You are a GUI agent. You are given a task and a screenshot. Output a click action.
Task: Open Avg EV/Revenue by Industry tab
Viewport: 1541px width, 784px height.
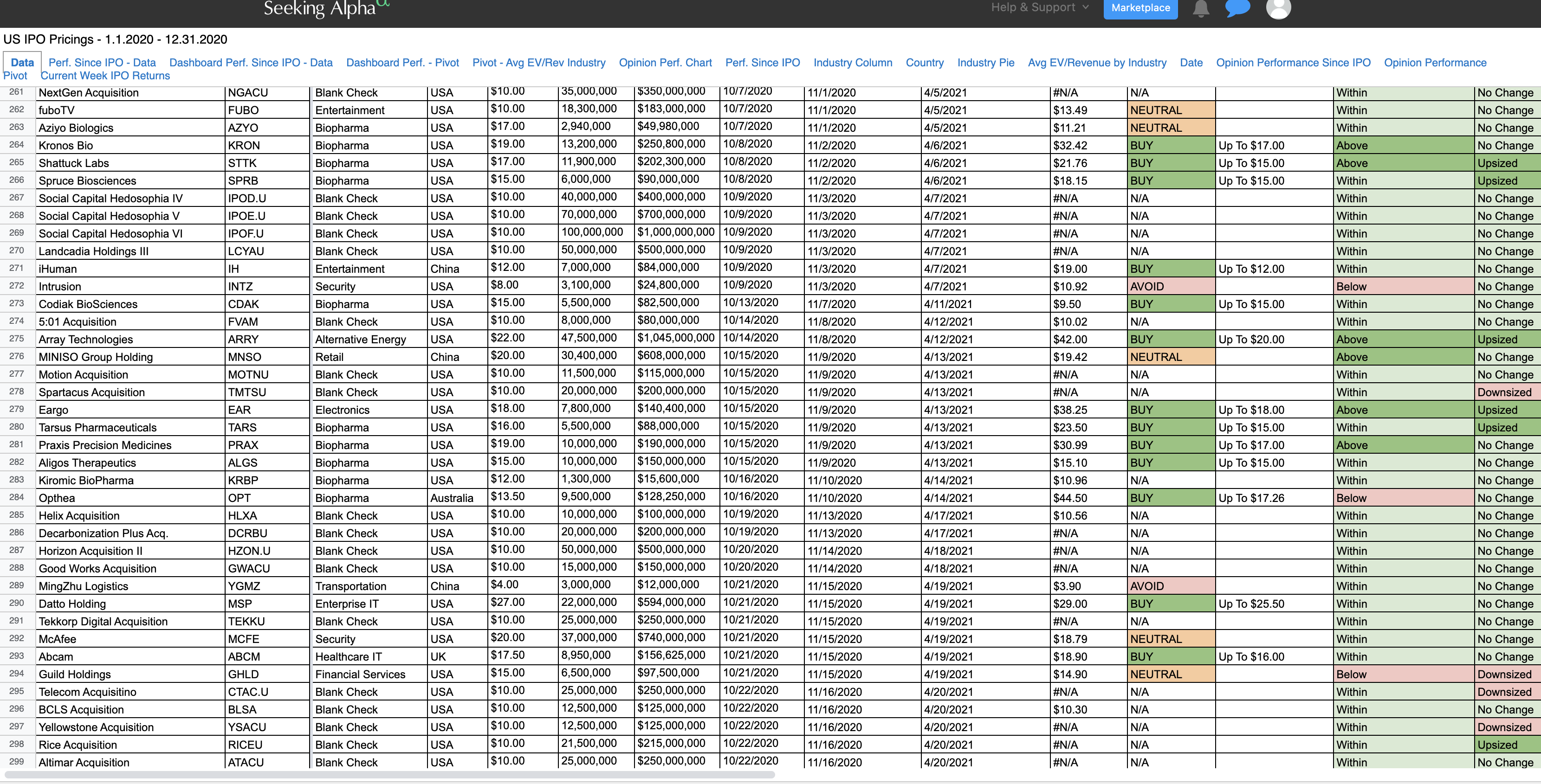coord(1096,63)
